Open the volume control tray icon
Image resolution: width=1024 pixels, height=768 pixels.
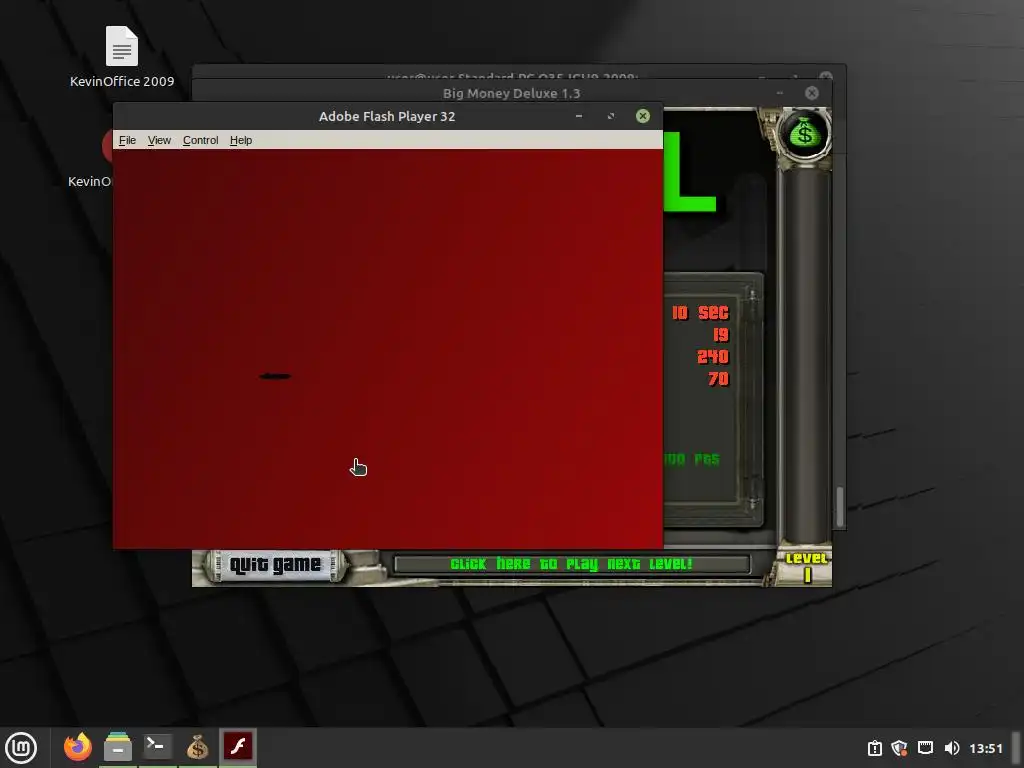point(952,748)
